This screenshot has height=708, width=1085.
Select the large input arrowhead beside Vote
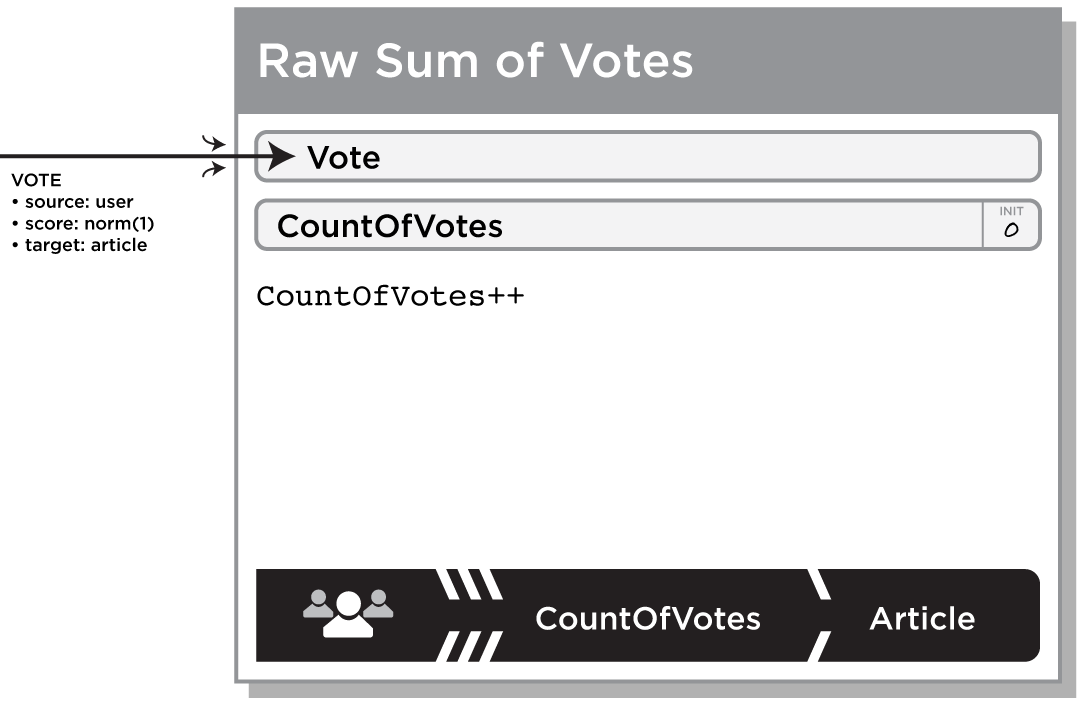pos(280,156)
